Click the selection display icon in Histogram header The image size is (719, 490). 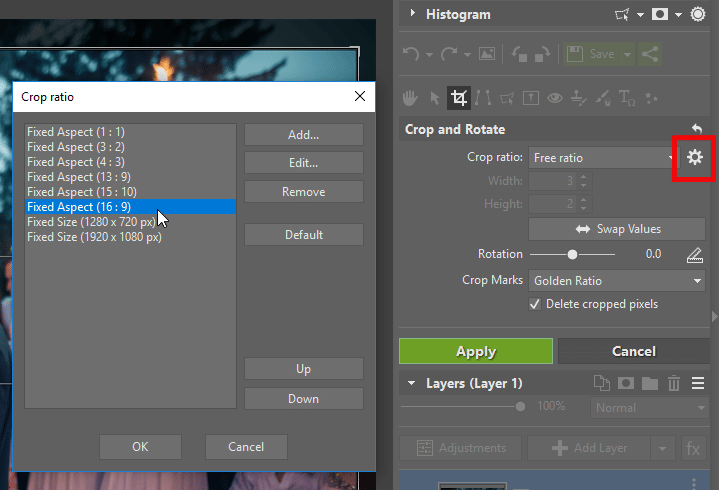click(622, 15)
